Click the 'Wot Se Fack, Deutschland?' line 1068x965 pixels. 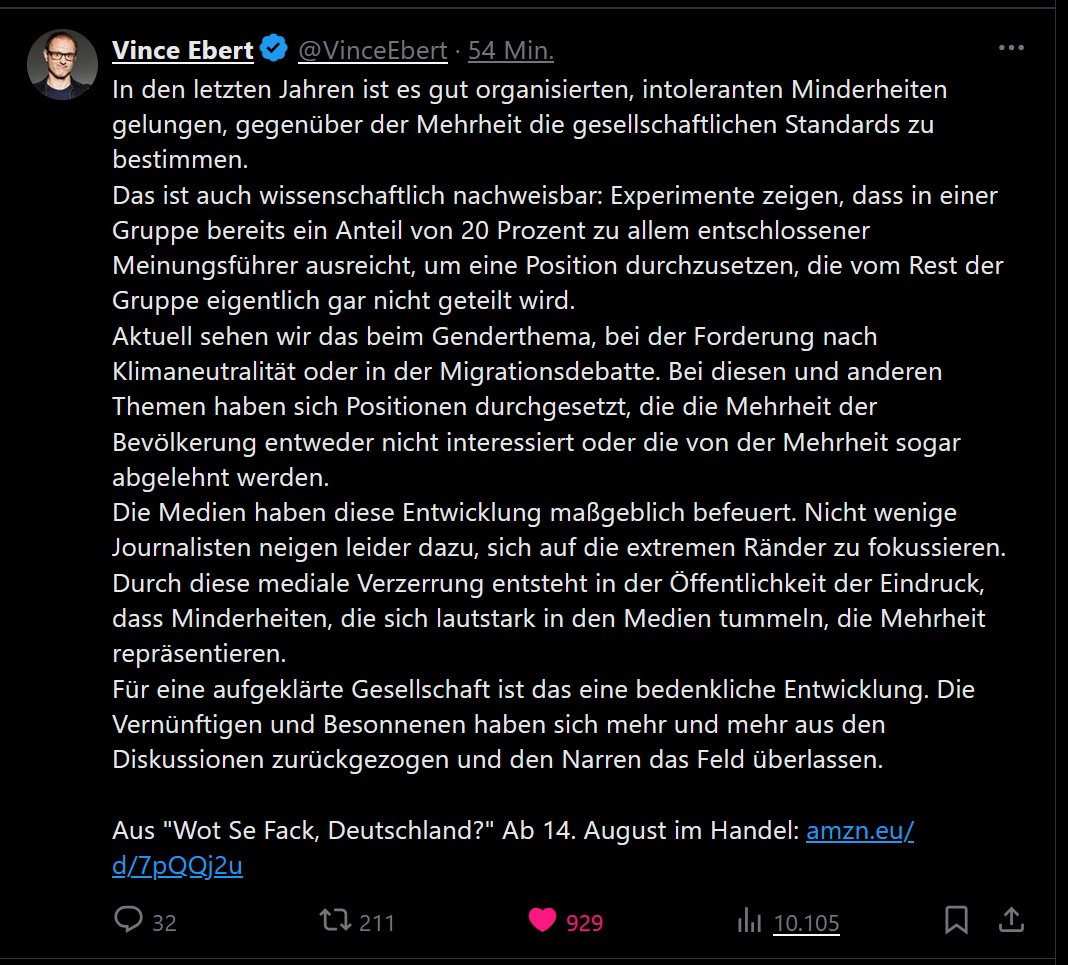pos(300,832)
